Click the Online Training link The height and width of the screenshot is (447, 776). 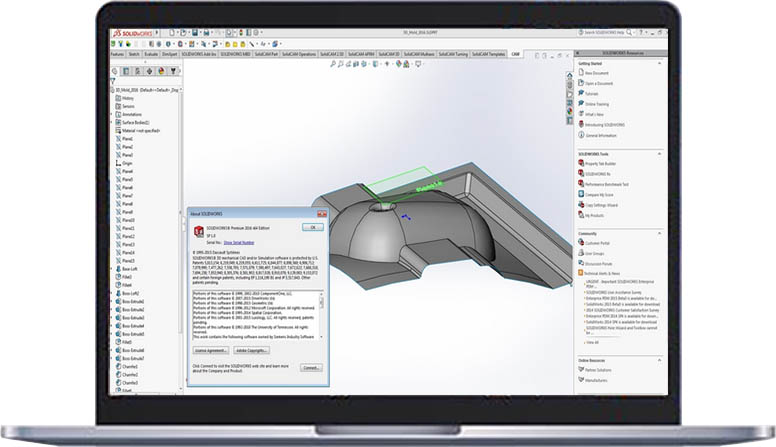597,104
